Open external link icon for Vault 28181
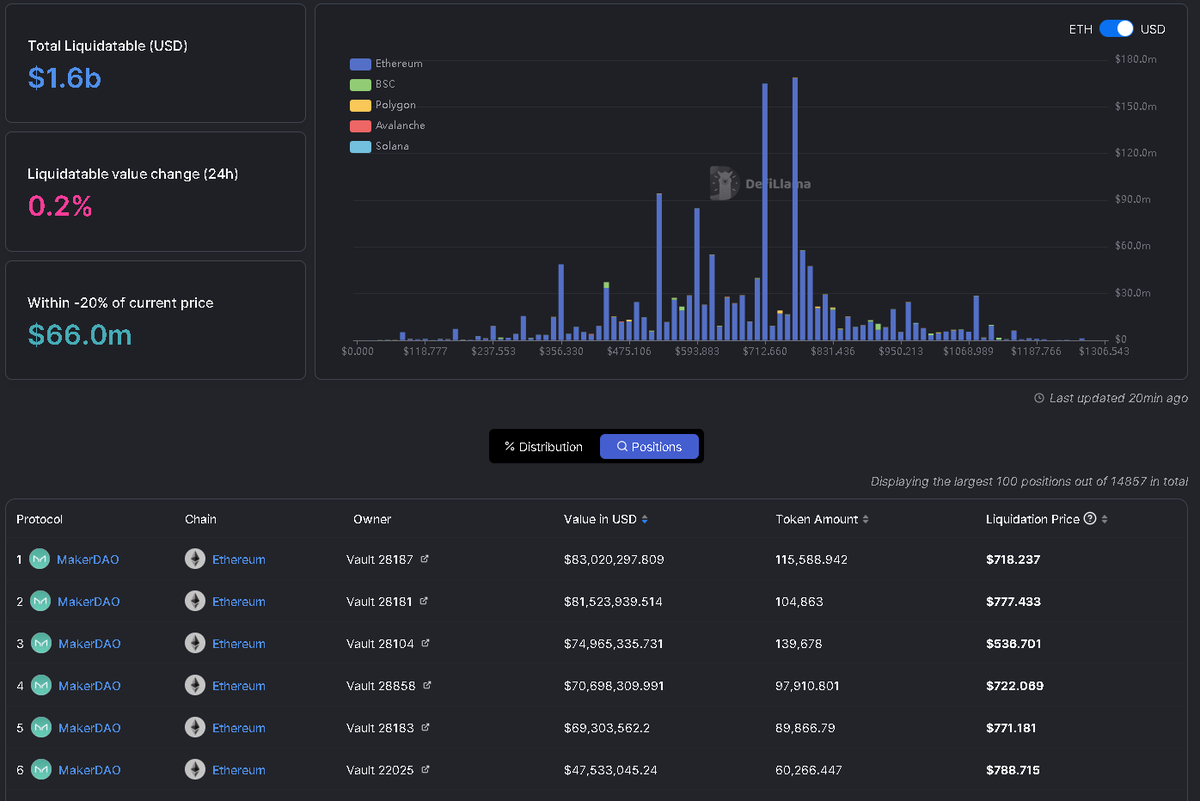 click(x=424, y=601)
